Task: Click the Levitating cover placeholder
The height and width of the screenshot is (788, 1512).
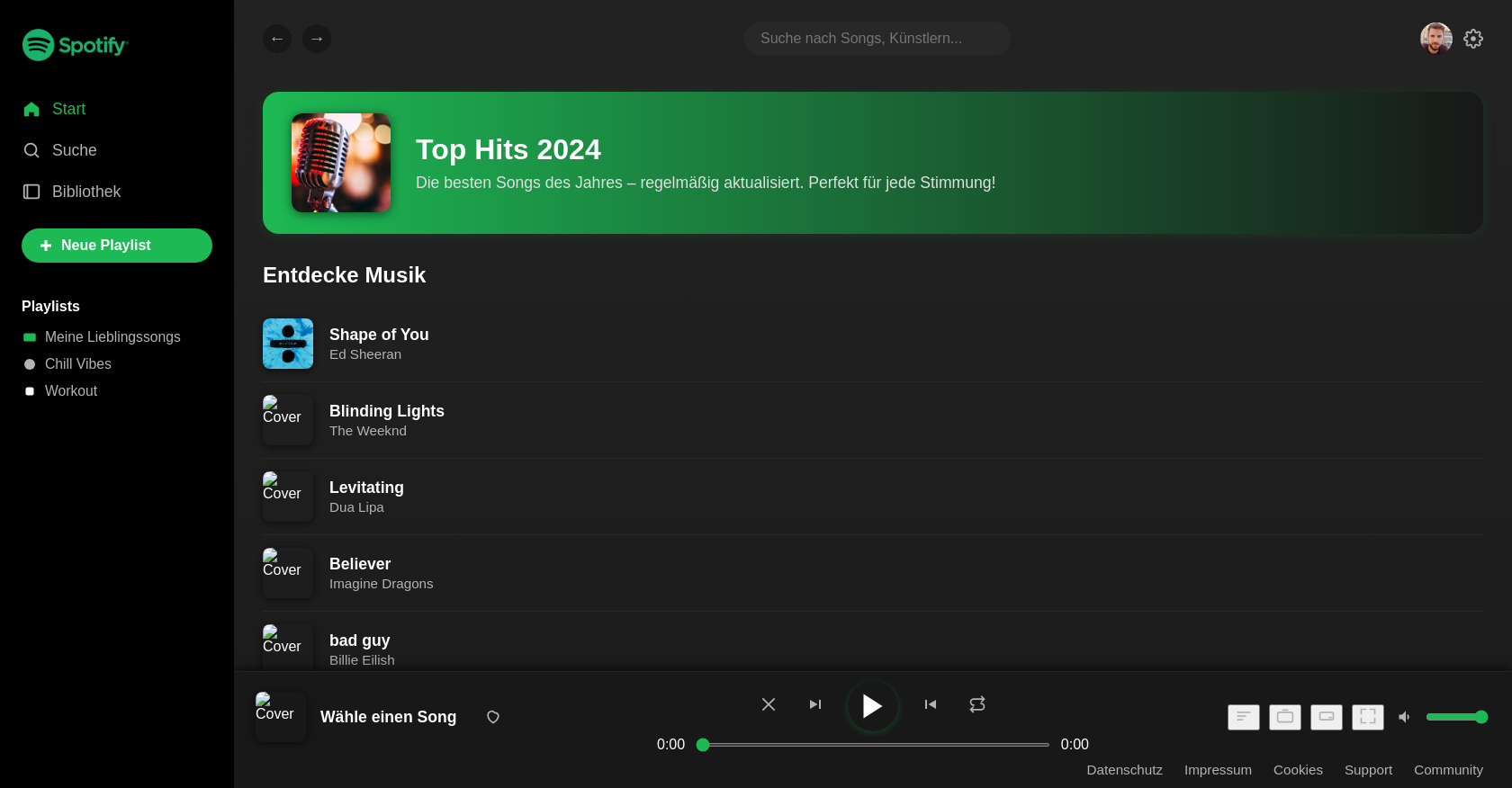Action: [288, 497]
